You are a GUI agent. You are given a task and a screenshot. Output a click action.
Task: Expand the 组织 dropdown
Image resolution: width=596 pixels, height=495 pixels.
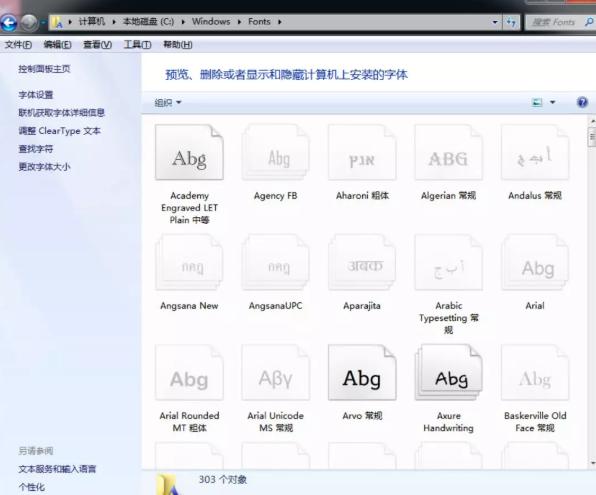(x=168, y=103)
